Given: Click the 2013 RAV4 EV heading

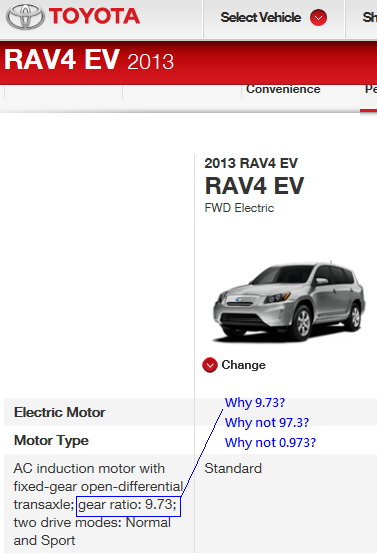Looking at the screenshot, I should 251,163.
